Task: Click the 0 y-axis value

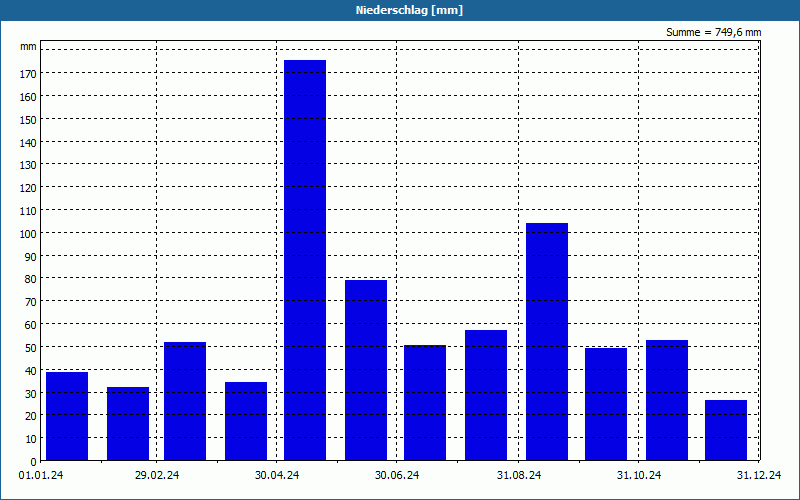Action: tap(34, 462)
